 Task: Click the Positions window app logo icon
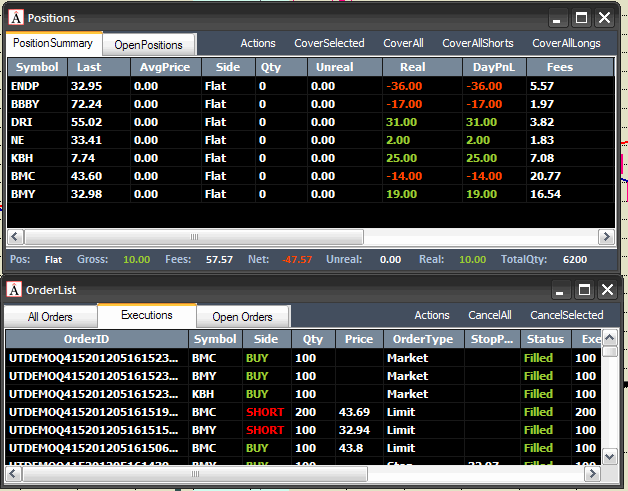tap(16, 18)
